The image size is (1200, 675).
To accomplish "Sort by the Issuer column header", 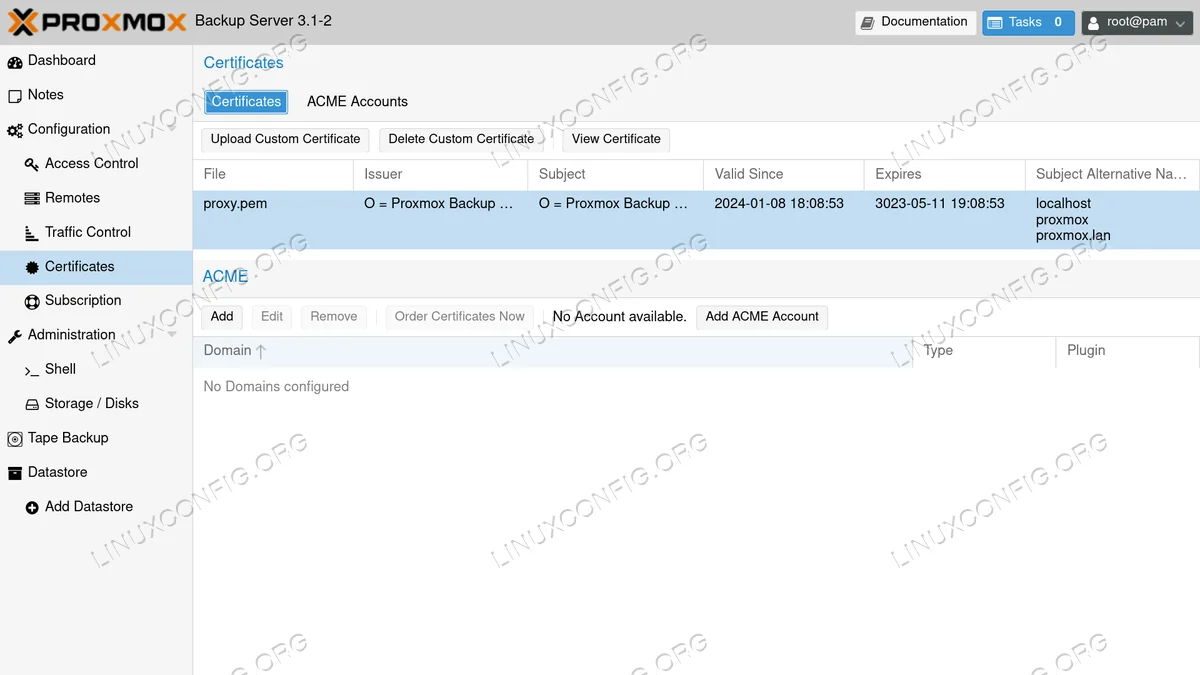I will [440, 174].
